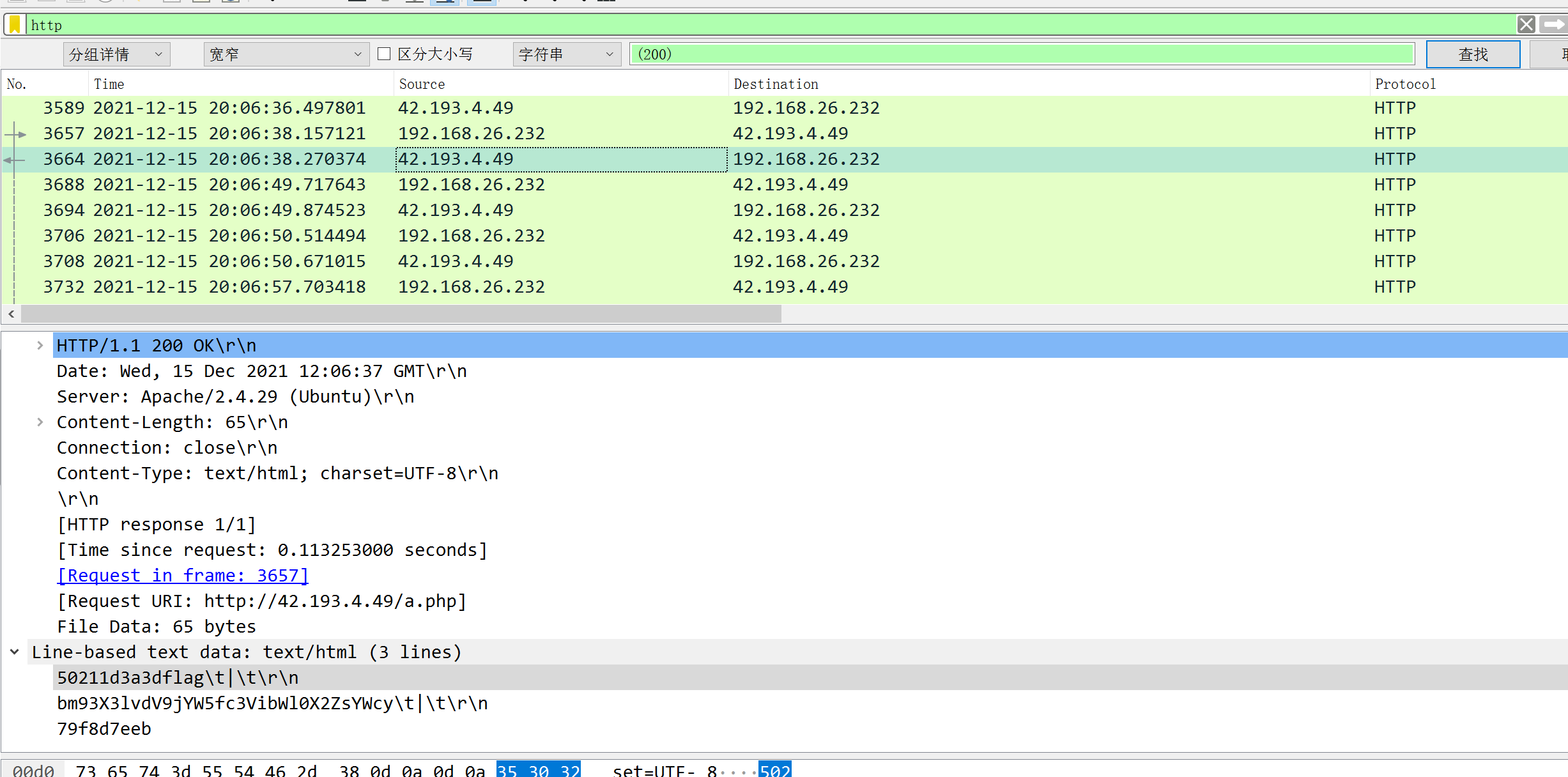Sort packets by the Protocol column

1405,84
